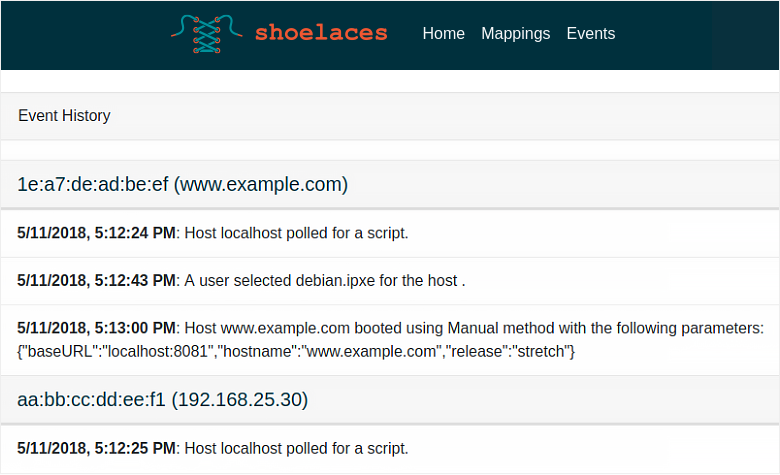Click the shoelaces lace logo icon
This screenshot has width=780, height=475.
pyautogui.click(x=207, y=34)
